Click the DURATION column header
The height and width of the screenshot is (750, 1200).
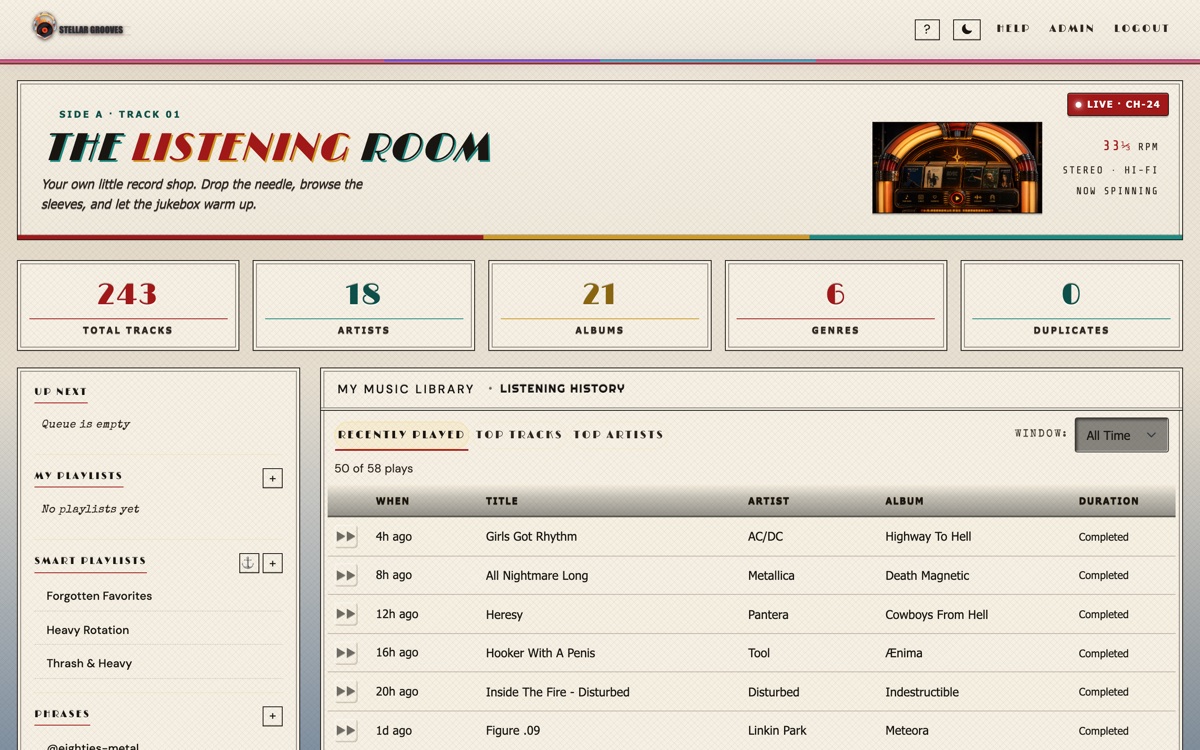tap(1108, 501)
